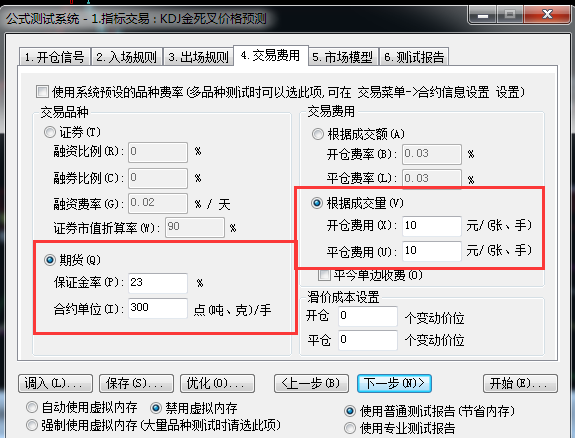Select the 期货(Q) radio option
Image resolution: width=575 pixels, height=438 pixels.
click(50, 260)
